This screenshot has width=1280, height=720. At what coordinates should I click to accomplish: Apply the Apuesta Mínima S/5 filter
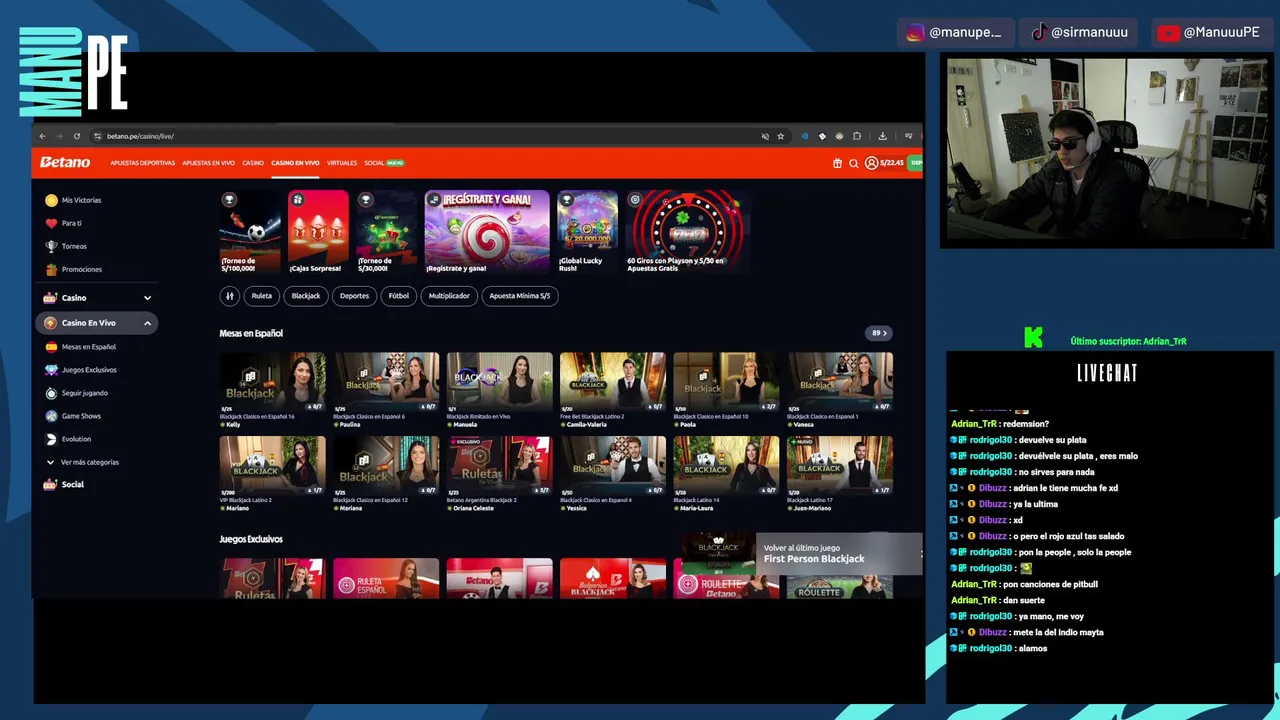520,296
